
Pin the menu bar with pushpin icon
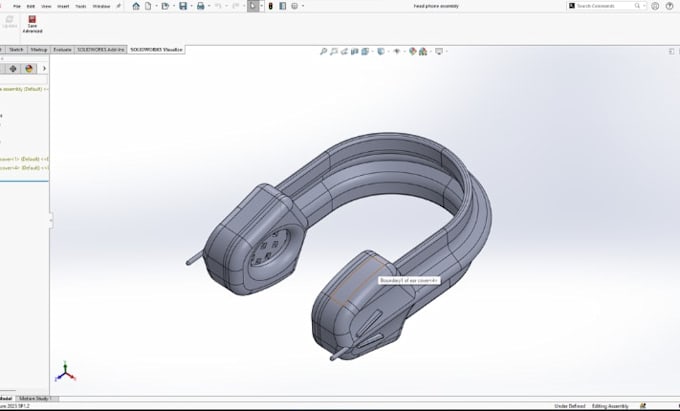coord(118,6)
